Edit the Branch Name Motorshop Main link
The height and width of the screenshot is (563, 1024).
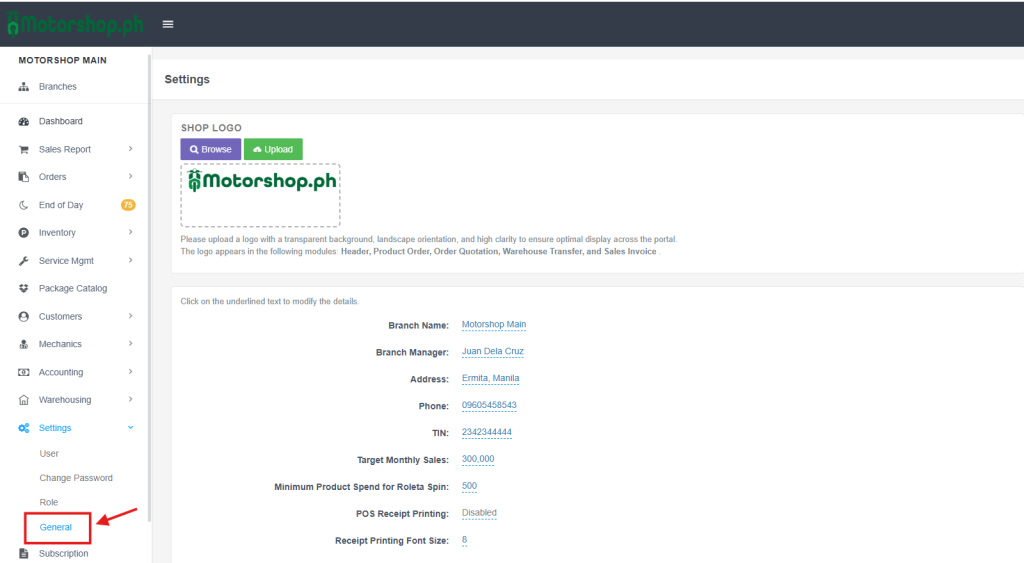pyautogui.click(x=494, y=324)
